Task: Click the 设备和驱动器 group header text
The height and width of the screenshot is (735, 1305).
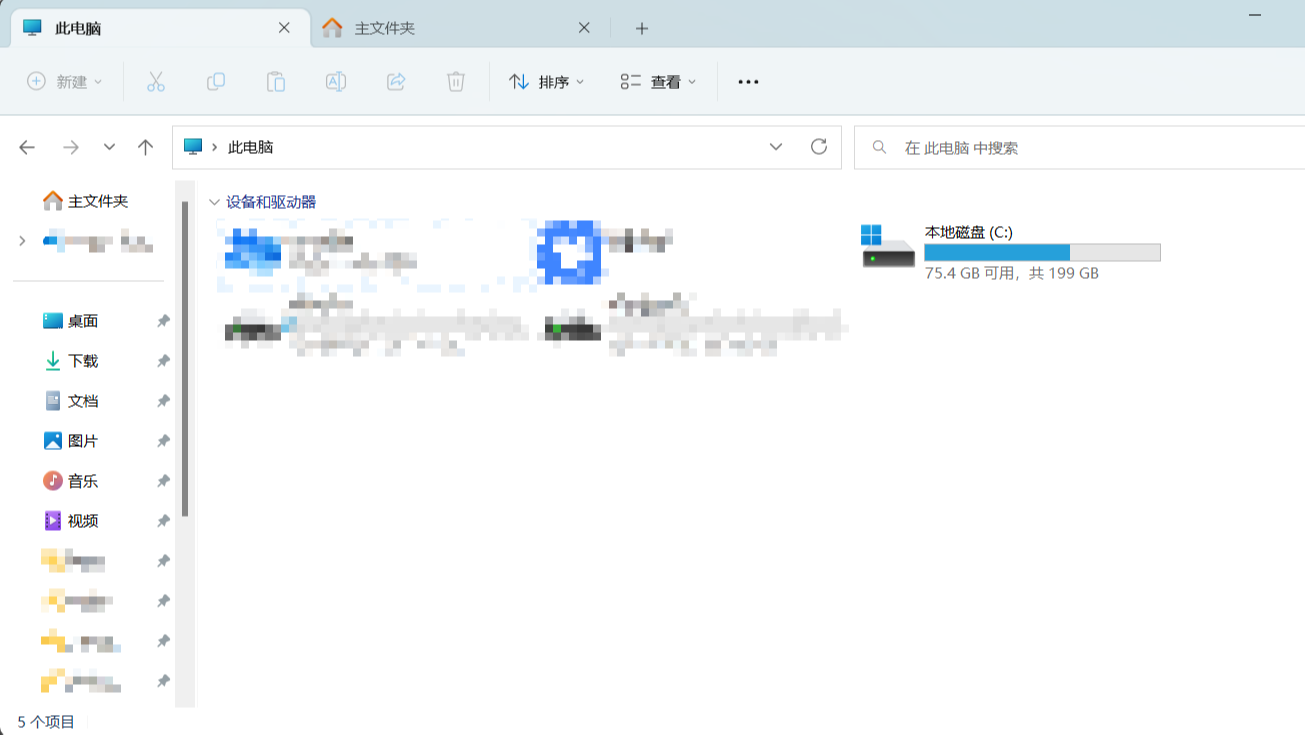Action: pyautogui.click(x=271, y=202)
